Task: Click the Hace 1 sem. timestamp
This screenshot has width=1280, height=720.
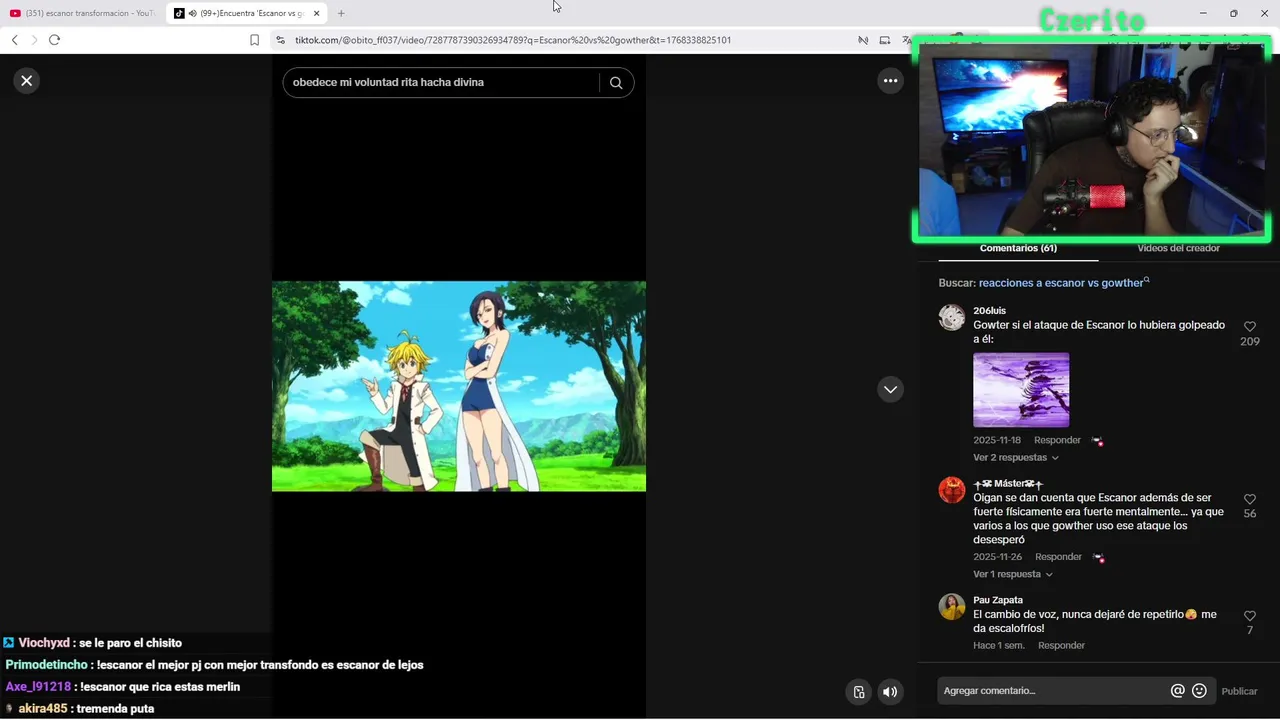Action: click(999, 646)
